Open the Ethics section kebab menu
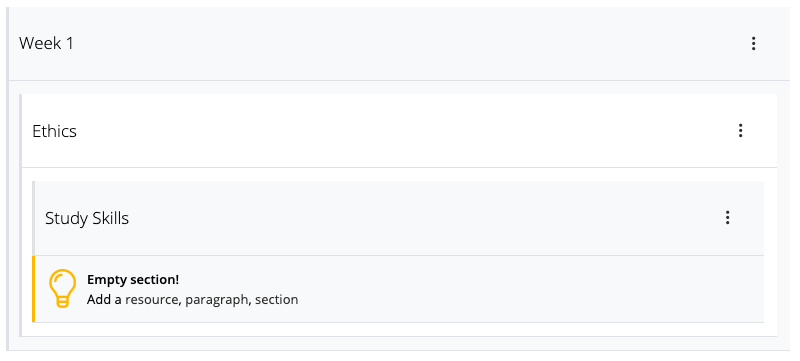Viewport: 800px width, 361px height. (740, 131)
